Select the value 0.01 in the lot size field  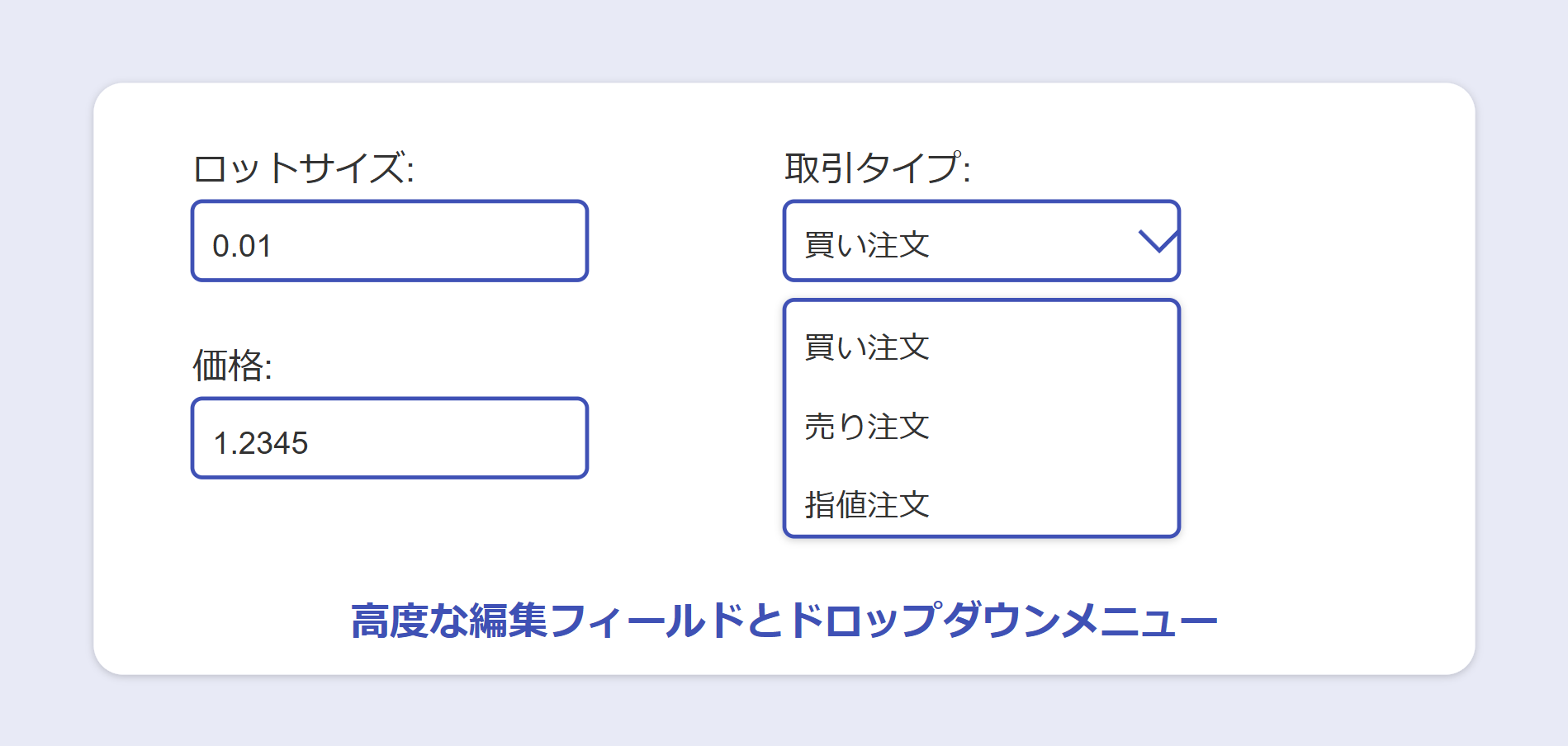[x=244, y=244]
